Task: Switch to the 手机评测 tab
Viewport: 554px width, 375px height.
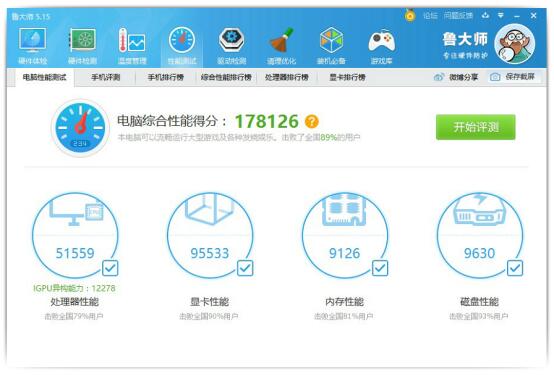Action: [106, 77]
